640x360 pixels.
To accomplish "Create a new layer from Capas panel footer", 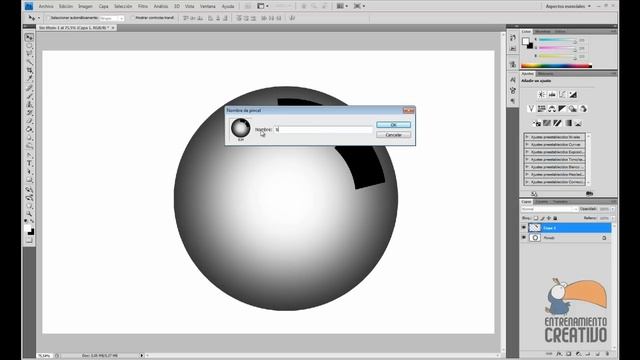I will click(x=598, y=354).
